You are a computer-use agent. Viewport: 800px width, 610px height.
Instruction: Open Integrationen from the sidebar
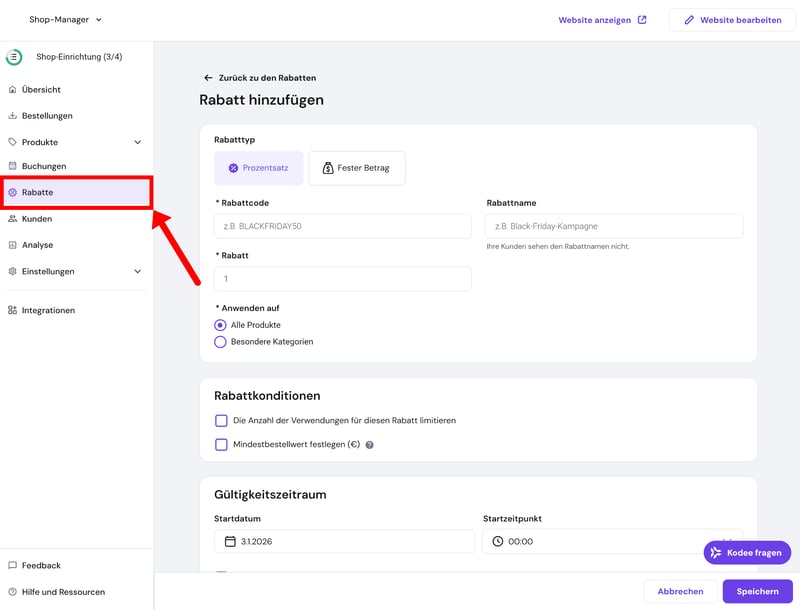click(x=48, y=310)
